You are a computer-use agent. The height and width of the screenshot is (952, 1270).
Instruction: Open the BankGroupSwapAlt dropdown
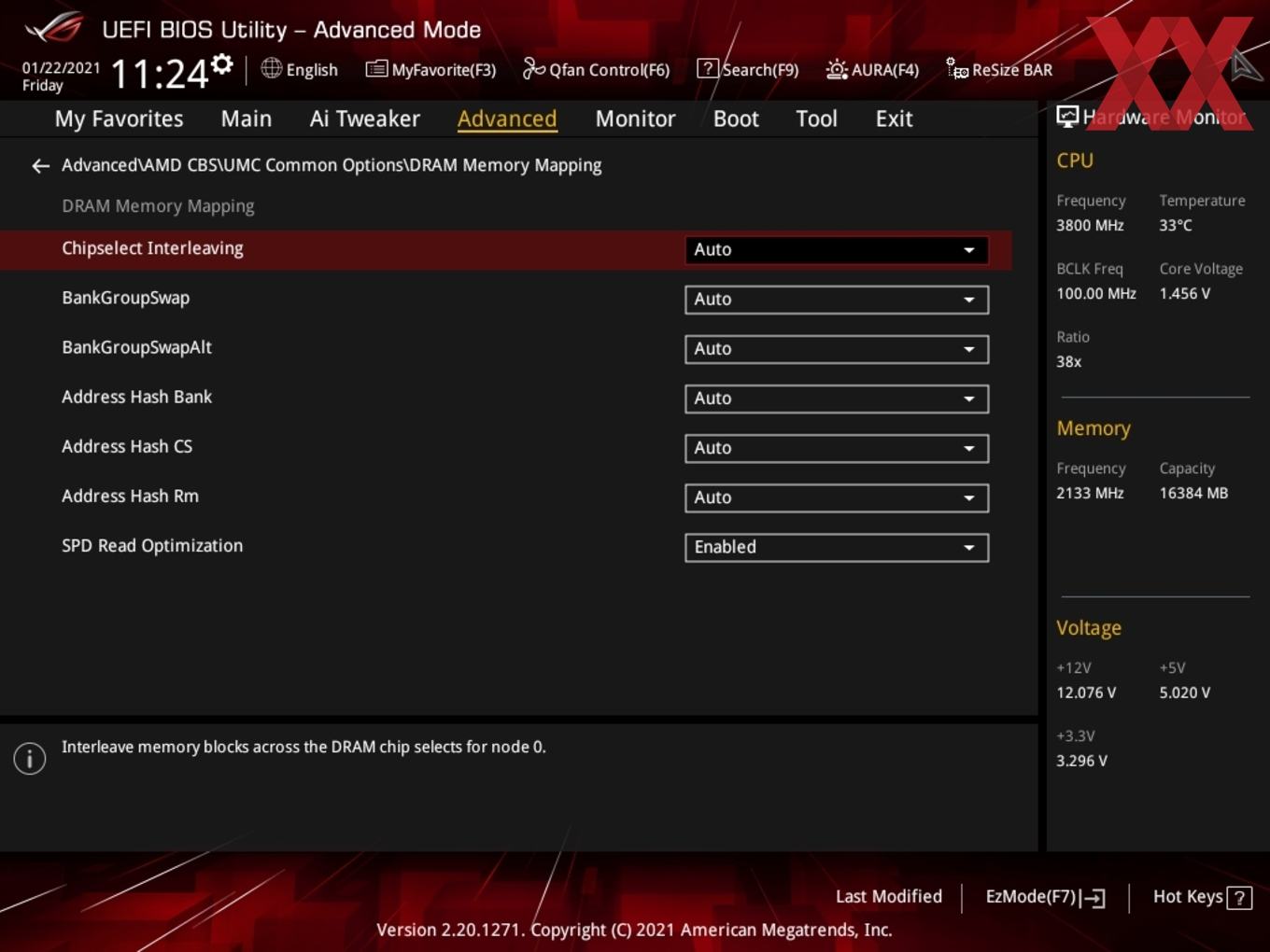coord(837,349)
